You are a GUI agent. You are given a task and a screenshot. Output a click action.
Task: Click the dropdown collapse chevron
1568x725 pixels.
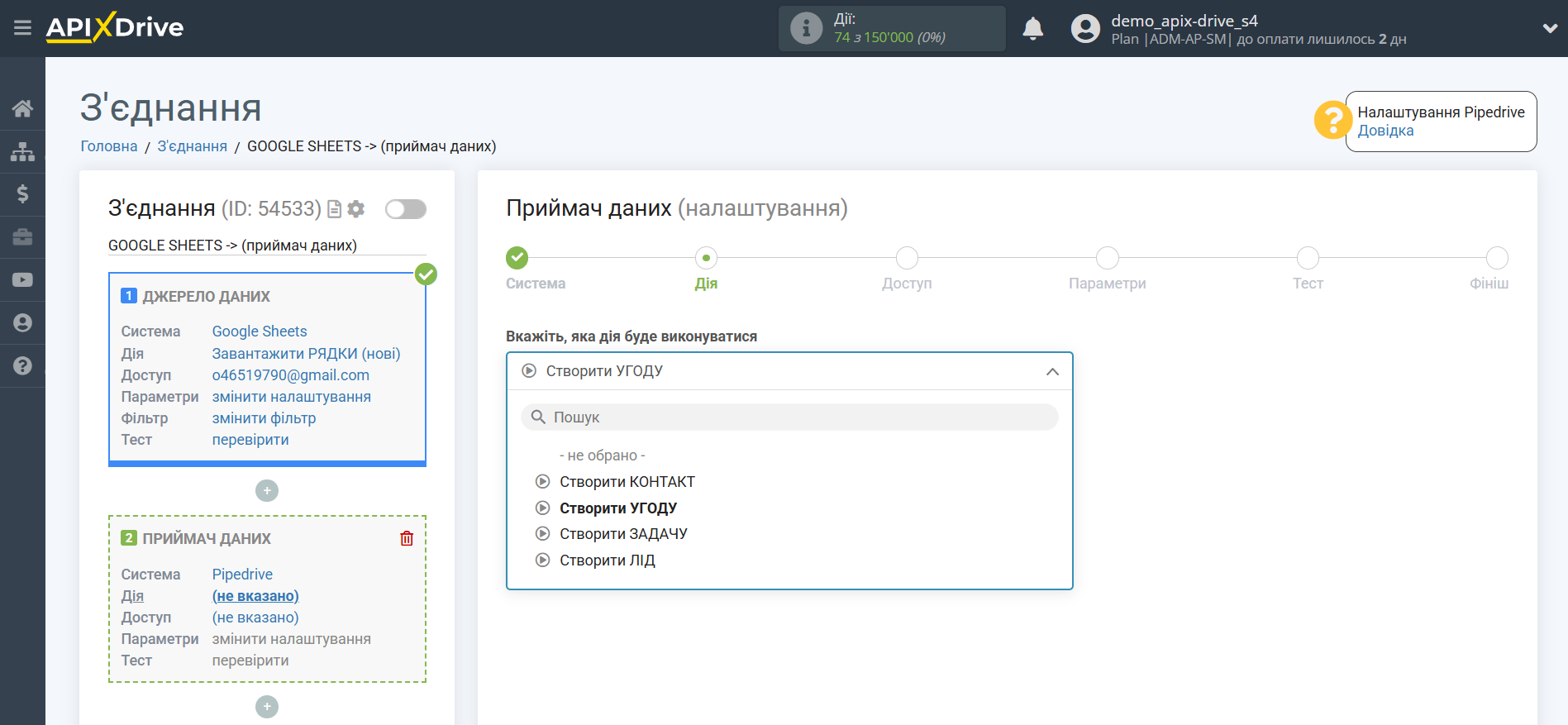1052,372
